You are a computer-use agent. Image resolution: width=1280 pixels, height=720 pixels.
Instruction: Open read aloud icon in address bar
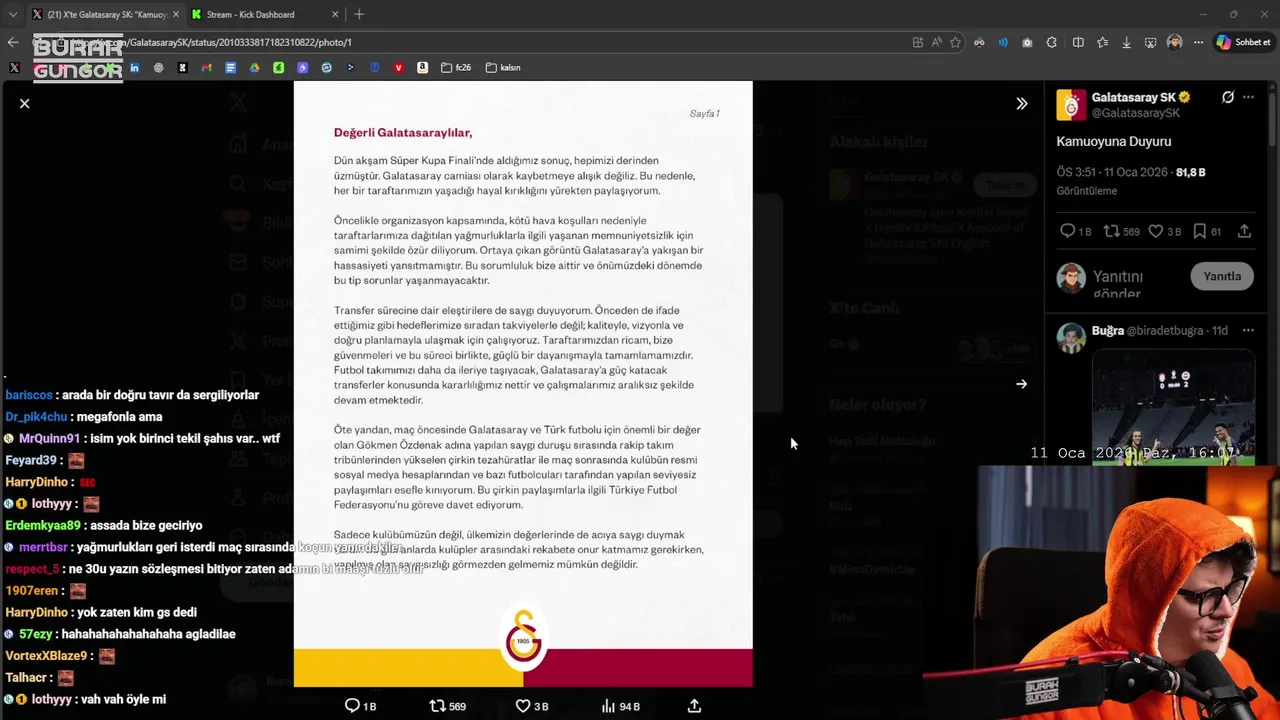(936, 42)
